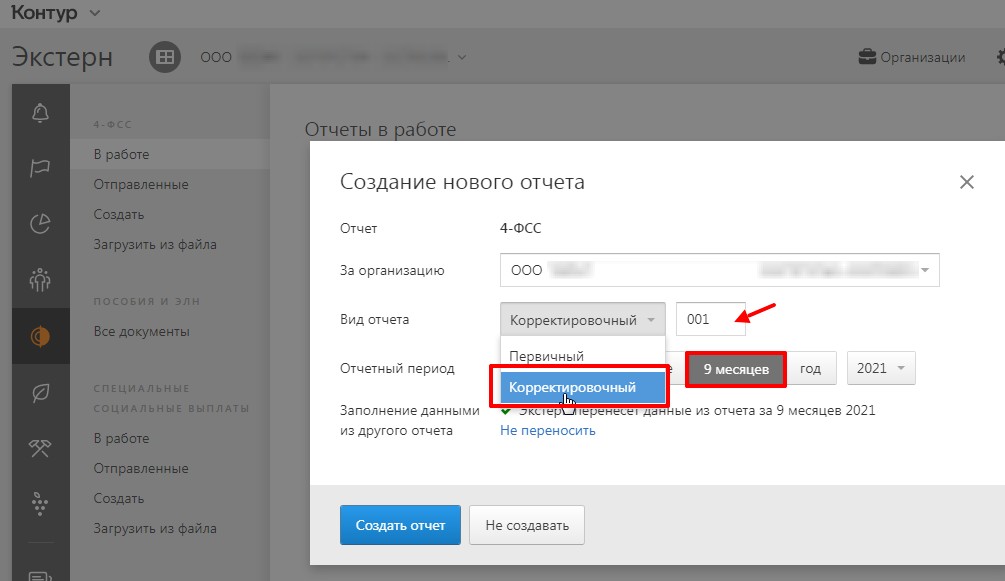The image size is (1005, 581).
Task: Open the 2021 year dropdown
Action: click(880, 369)
